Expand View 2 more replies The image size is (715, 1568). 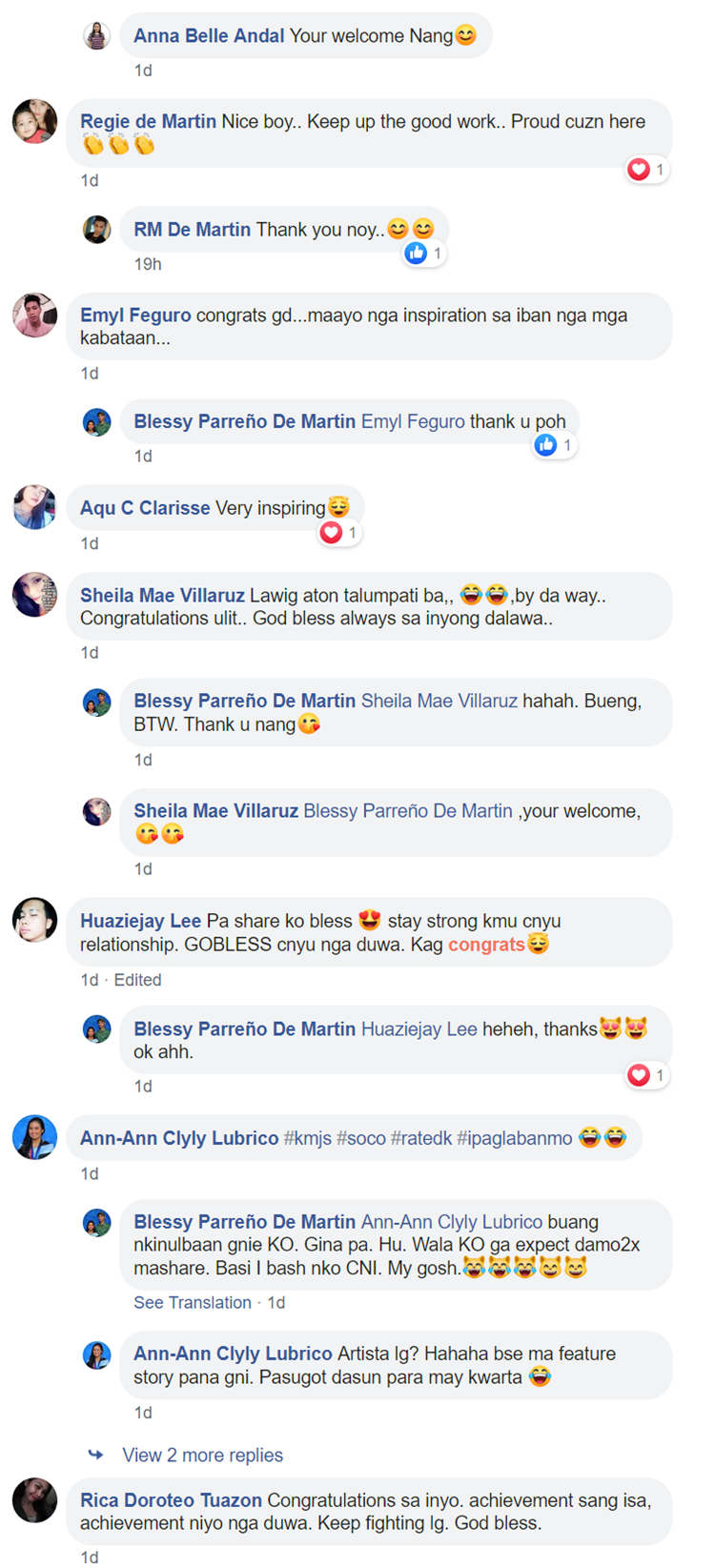point(202,1455)
